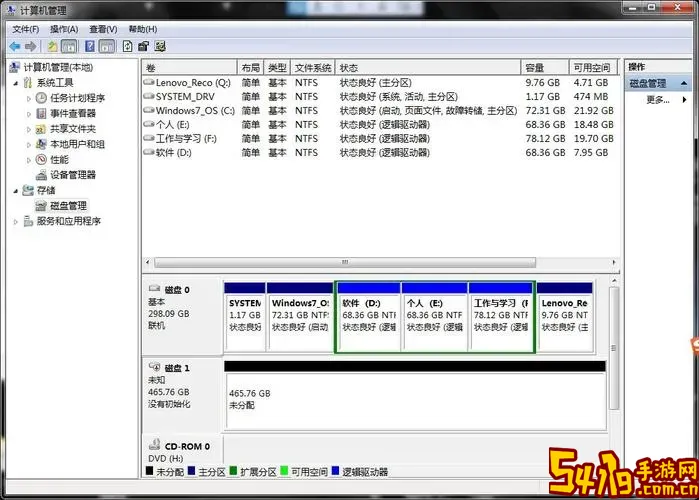Open 本地用户和组 tree item
699x500 pixels.
[x=77, y=144]
